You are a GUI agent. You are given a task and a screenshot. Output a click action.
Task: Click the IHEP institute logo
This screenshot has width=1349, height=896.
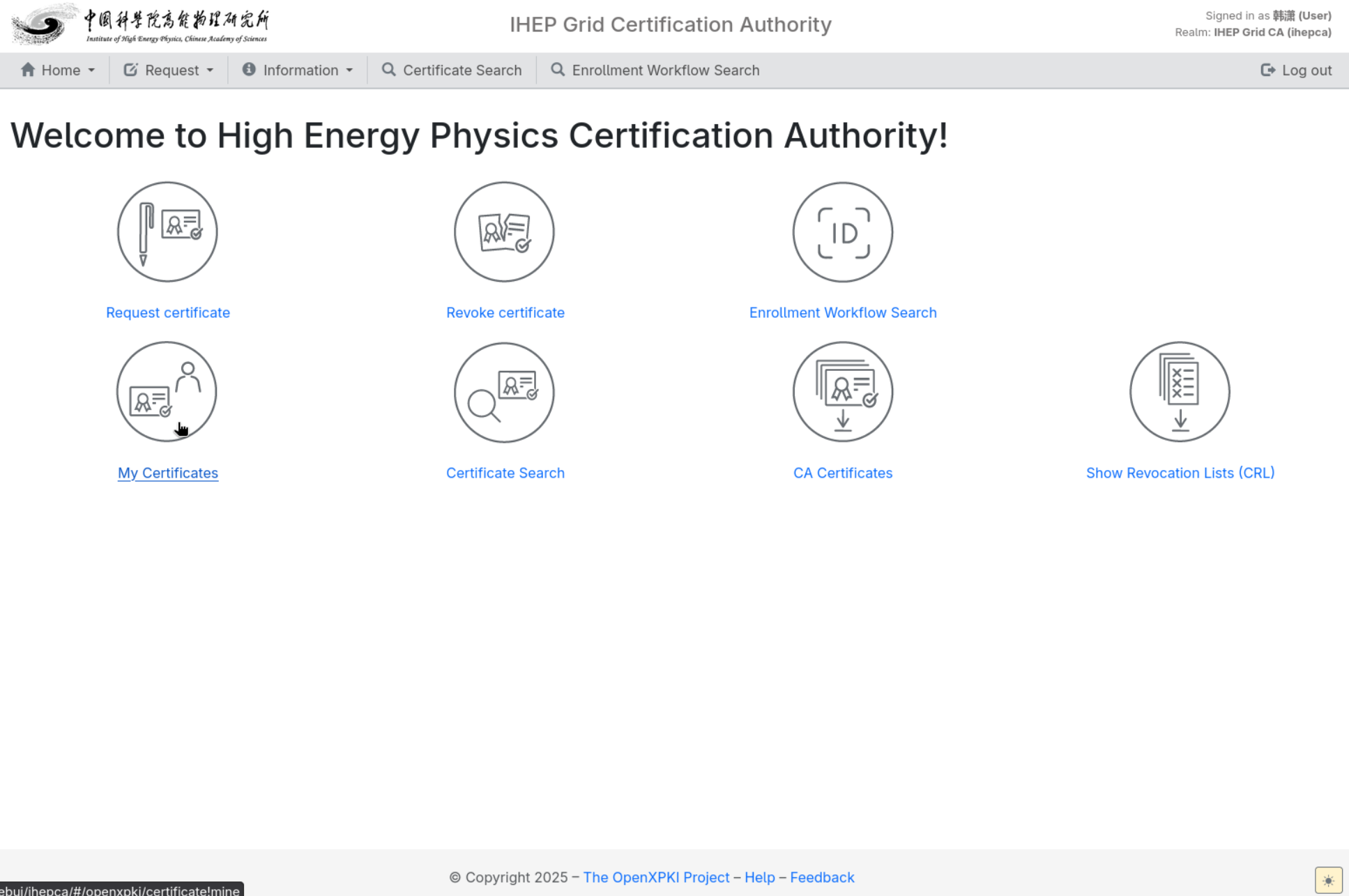click(x=140, y=24)
